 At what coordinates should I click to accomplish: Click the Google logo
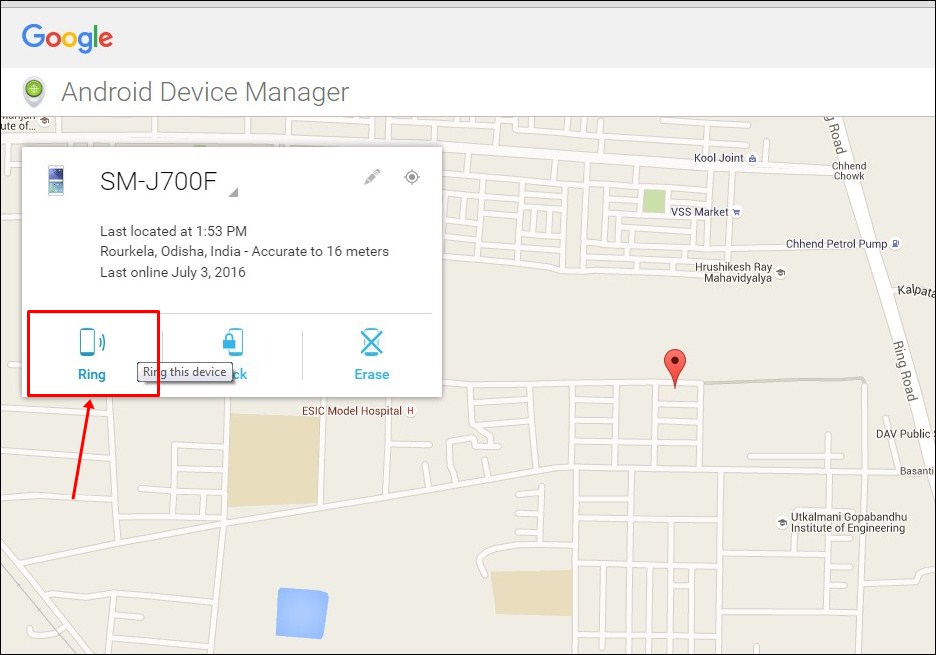67,38
